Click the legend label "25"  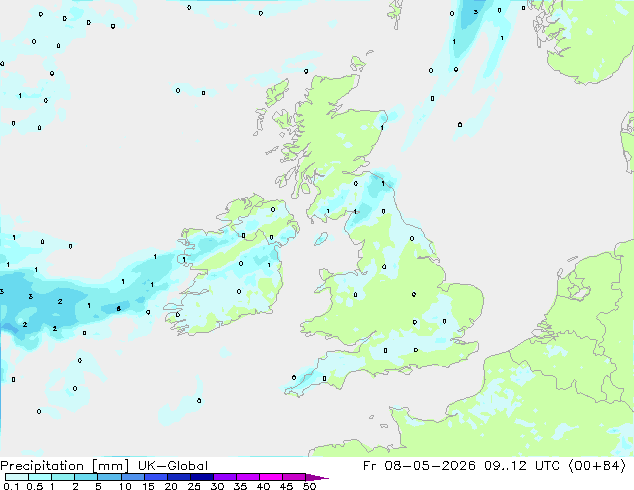pyautogui.click(x=194, y=486)
